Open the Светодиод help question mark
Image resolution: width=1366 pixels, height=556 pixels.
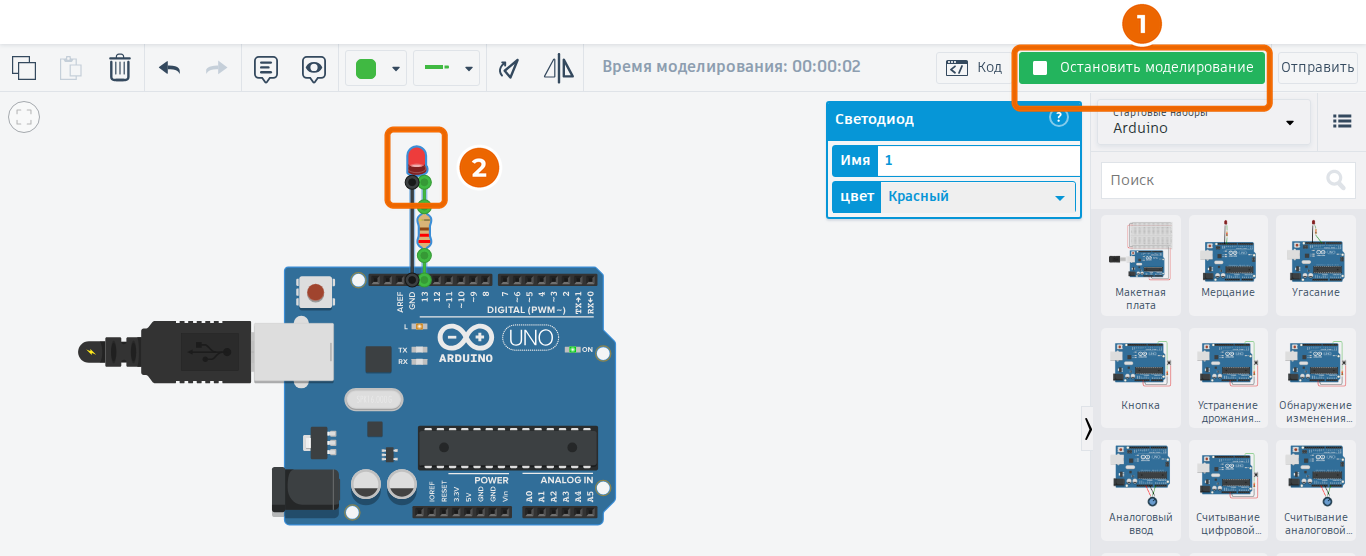1059,118
